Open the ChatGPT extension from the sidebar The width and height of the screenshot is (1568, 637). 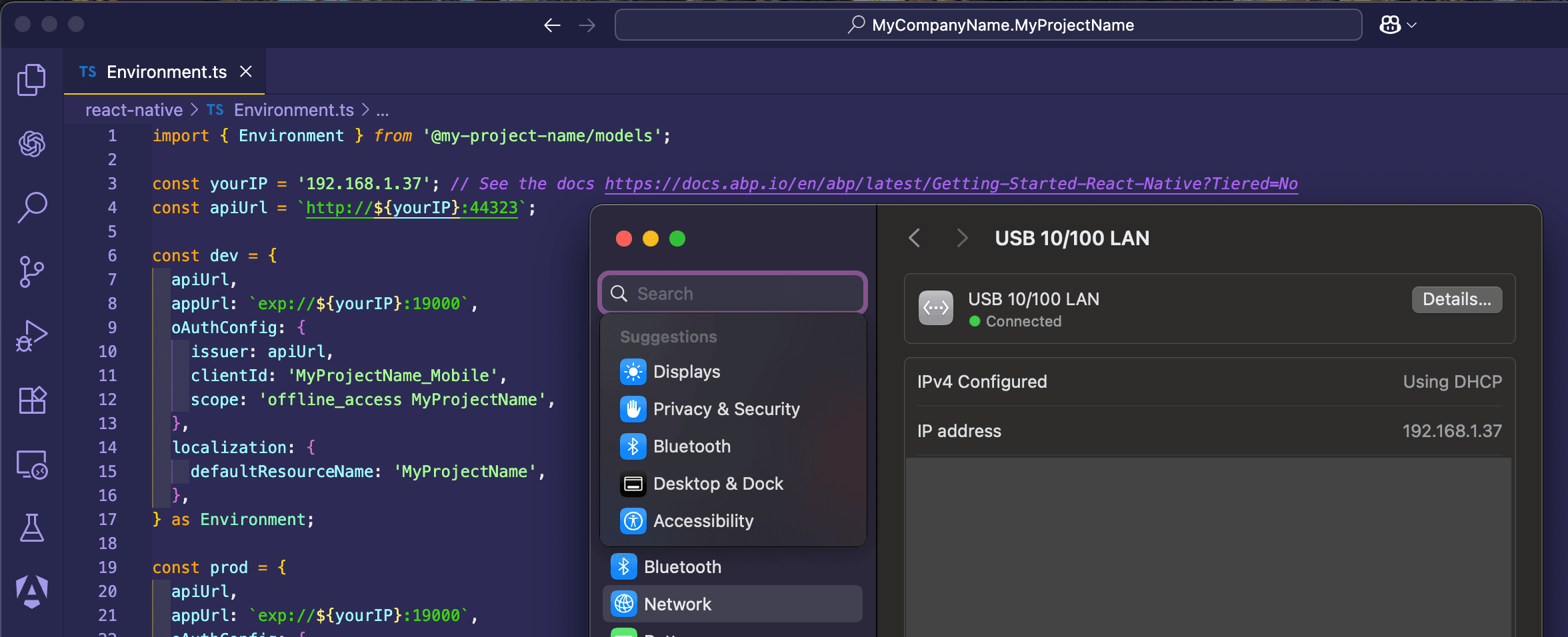pos(31,144)
